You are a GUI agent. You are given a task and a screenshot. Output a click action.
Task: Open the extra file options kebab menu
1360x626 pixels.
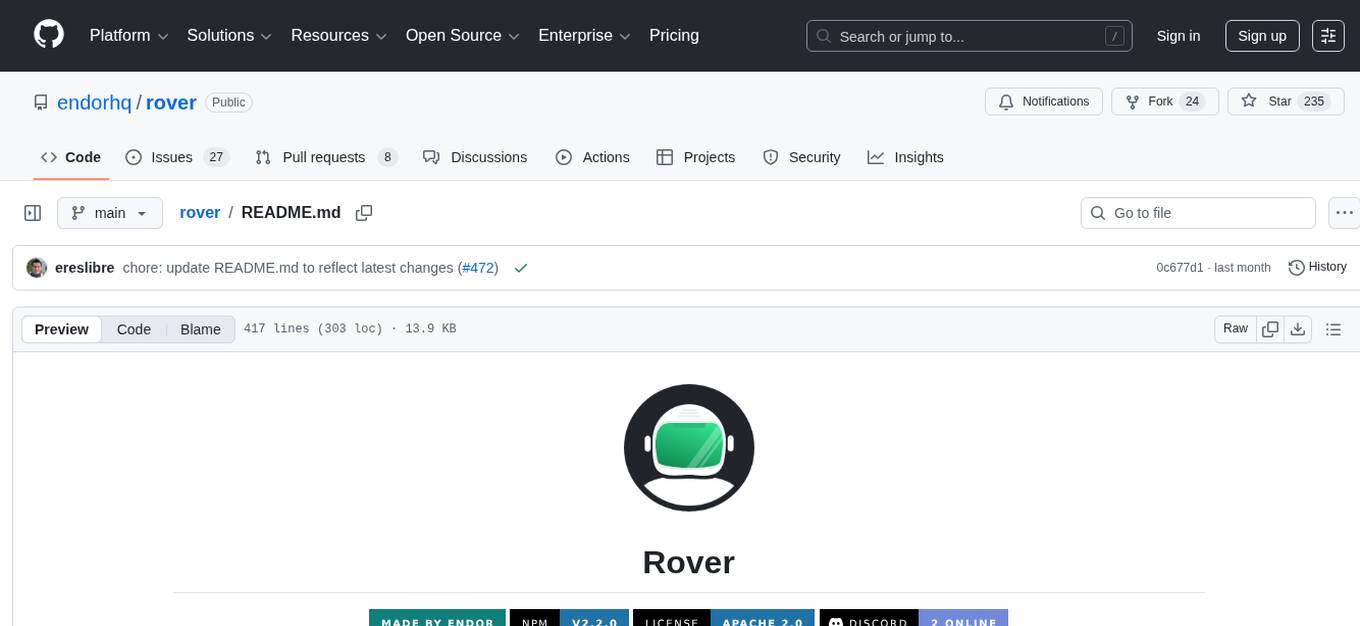[1344, 212]
